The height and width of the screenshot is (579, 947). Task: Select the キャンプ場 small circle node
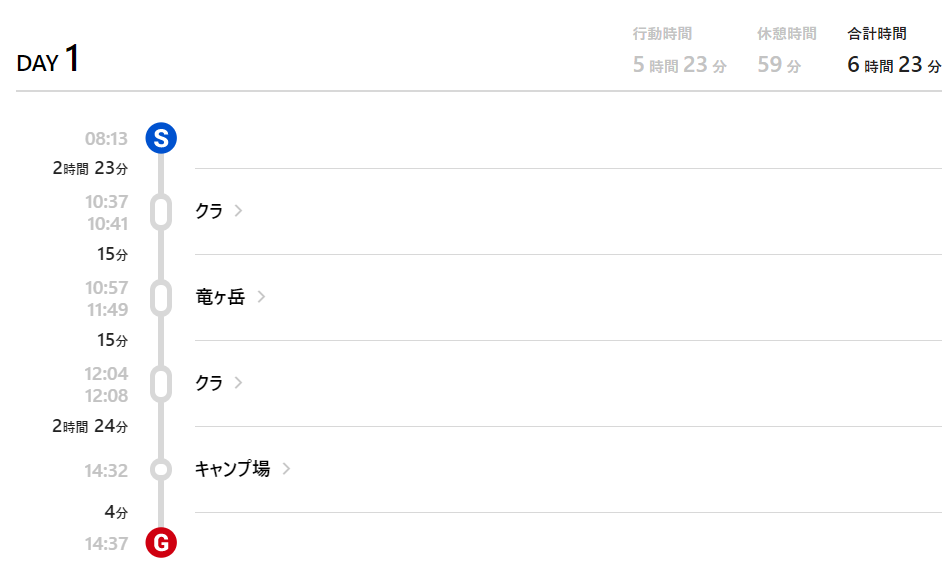pyautogui.click(x=161, y=469)
